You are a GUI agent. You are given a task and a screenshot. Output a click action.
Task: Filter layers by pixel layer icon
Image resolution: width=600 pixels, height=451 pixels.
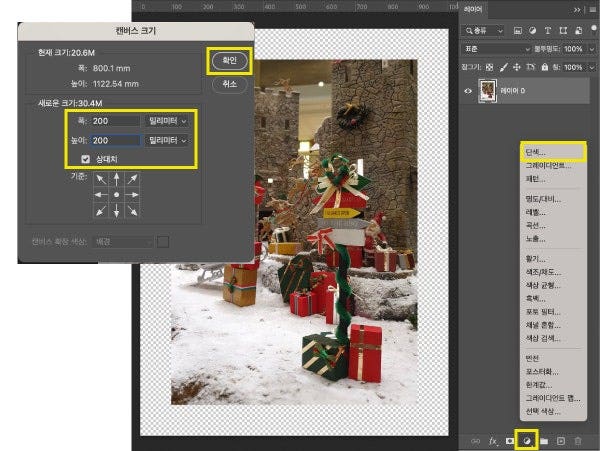pos(517,31)
